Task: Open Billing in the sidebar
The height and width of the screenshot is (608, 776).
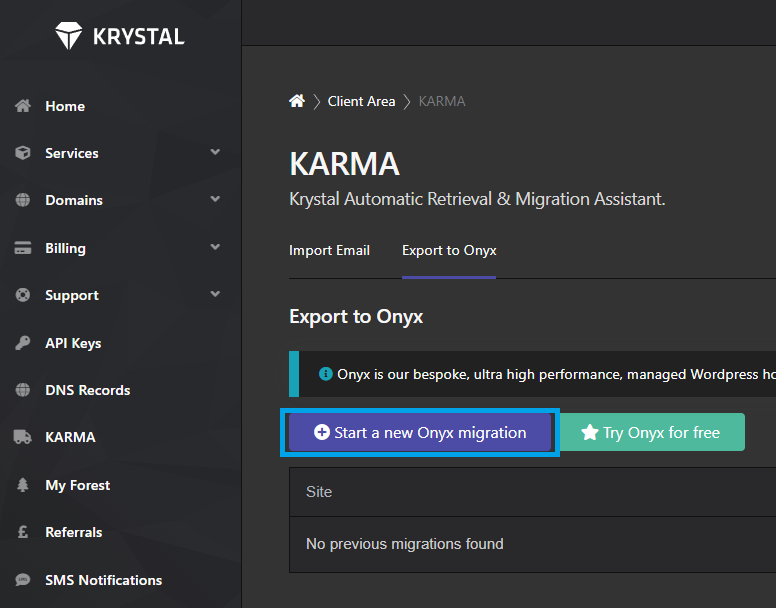Action: coord(65,248)
